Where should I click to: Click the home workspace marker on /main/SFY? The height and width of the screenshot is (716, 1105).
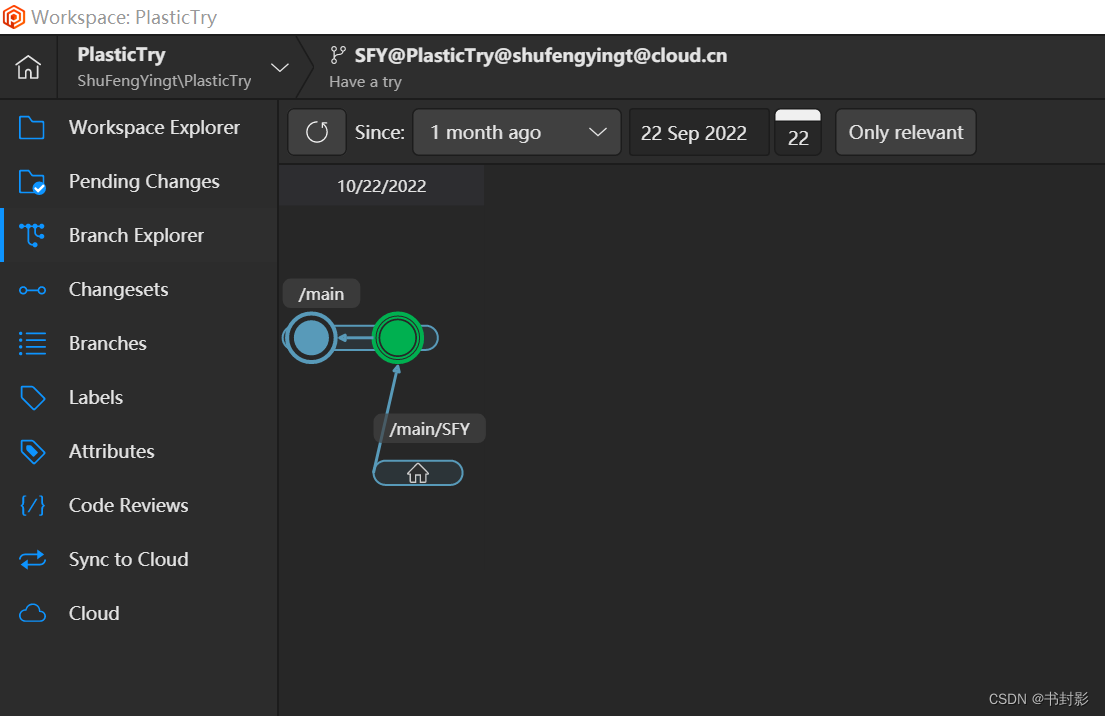[418, 473]
